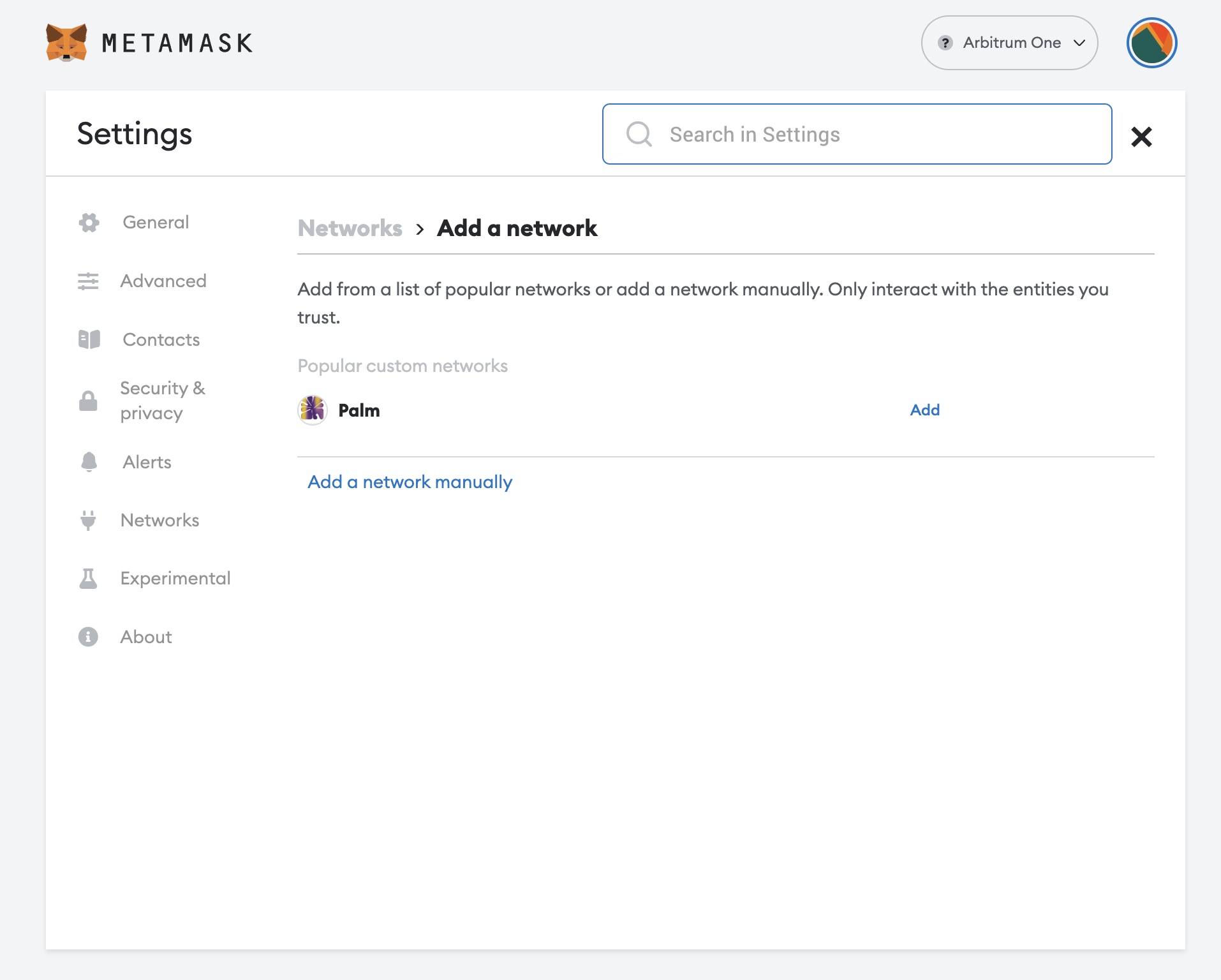The width and height of the screenshot is (1221, 980).
Task: Click the MetaMask fox logo
Action: (66, 43)
